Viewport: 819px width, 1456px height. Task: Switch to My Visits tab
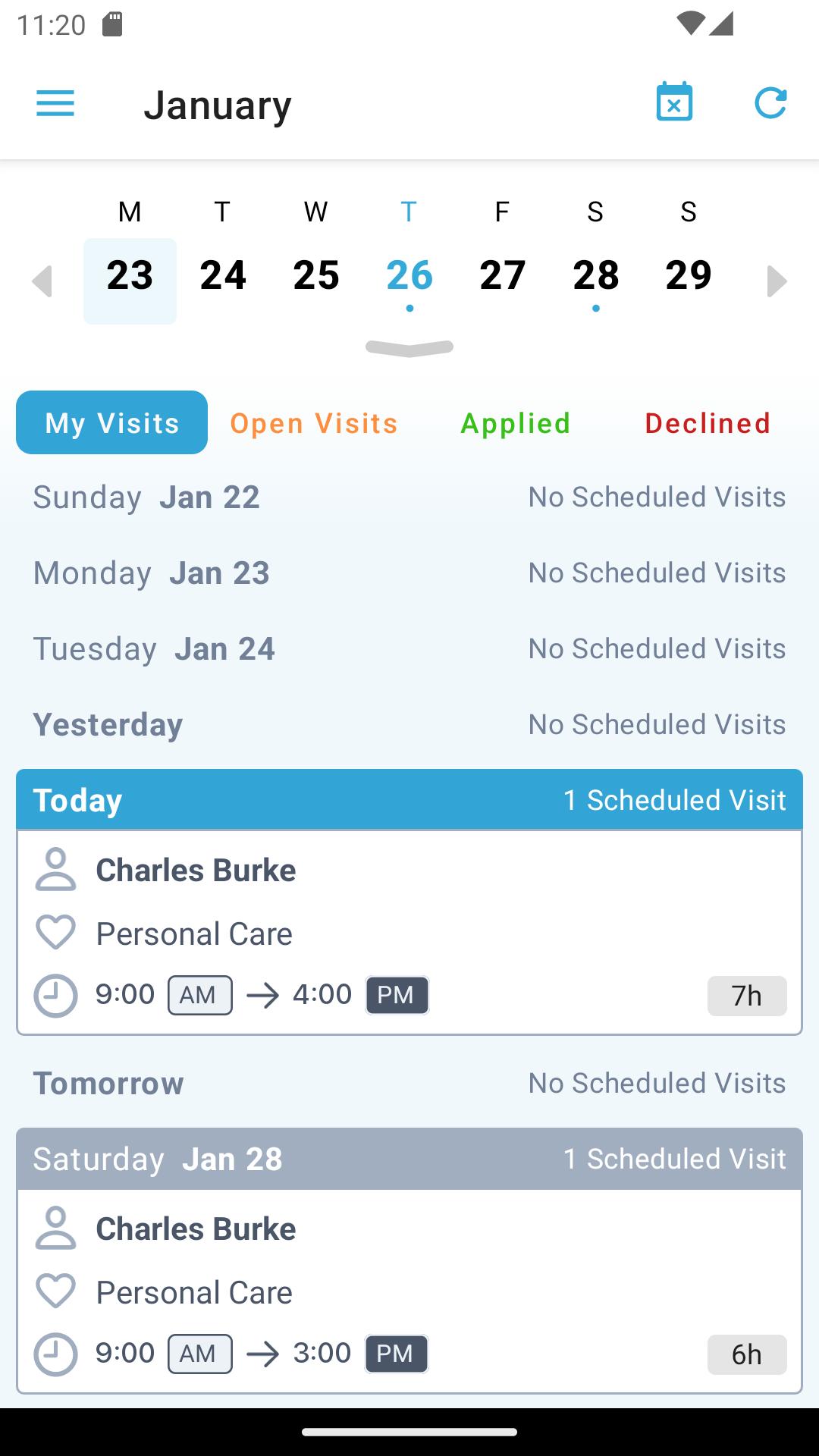click(111, 422)
